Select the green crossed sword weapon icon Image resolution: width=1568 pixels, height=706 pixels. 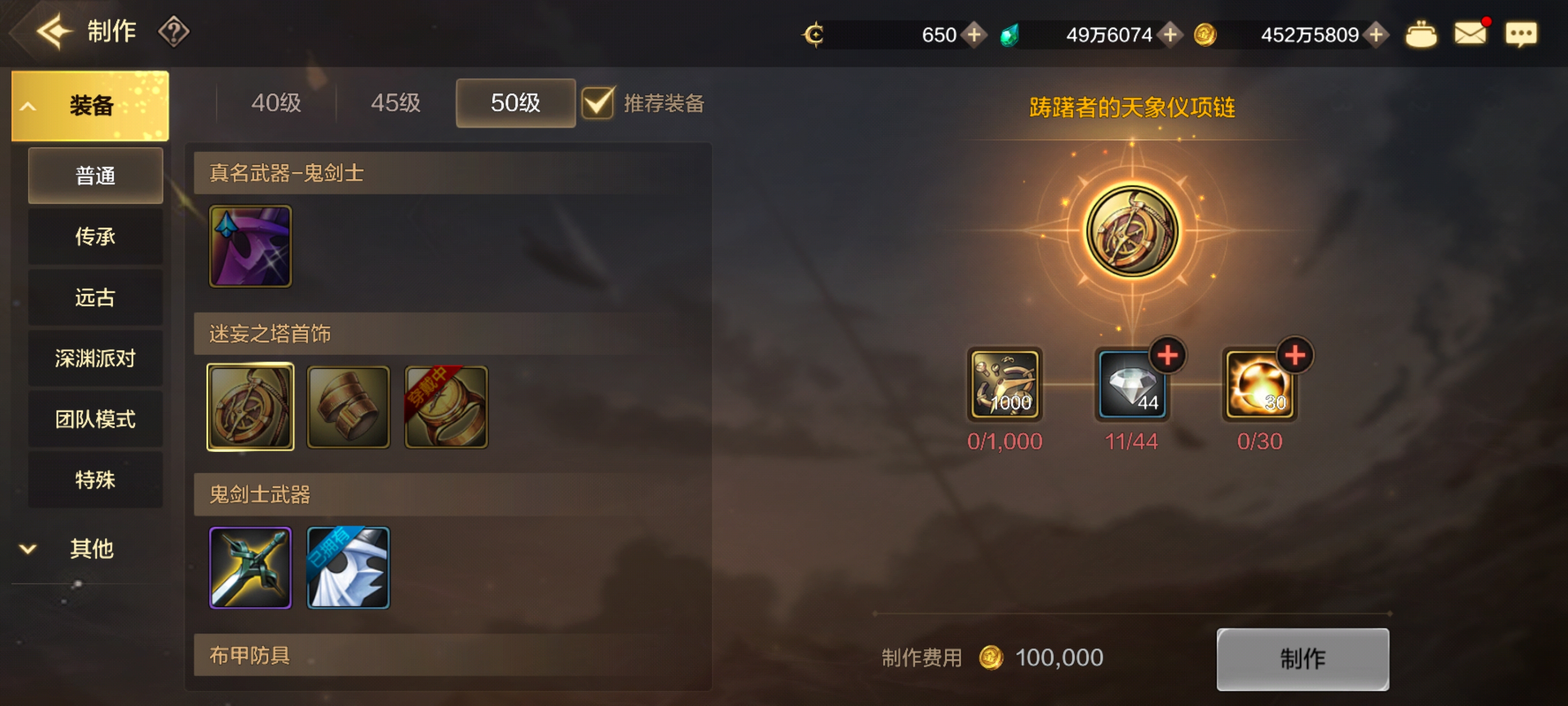tap(250, 568)
